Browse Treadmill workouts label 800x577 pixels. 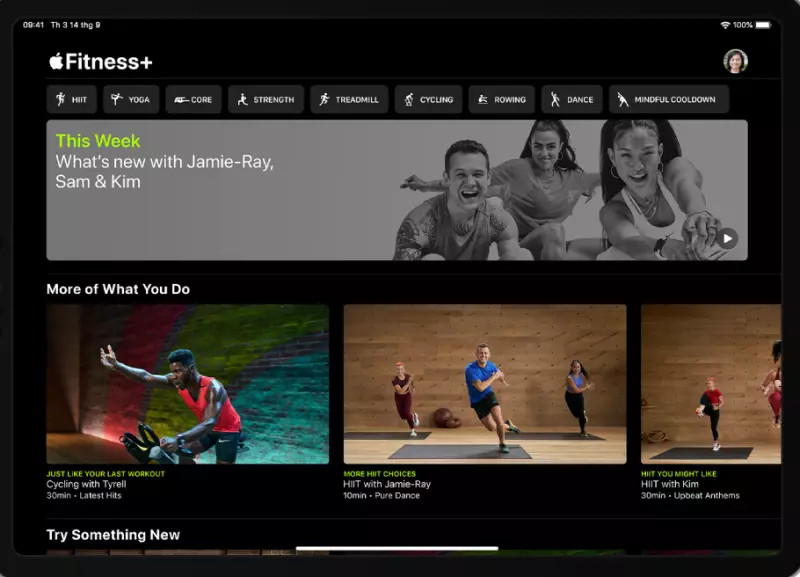[x=357, y=99]
